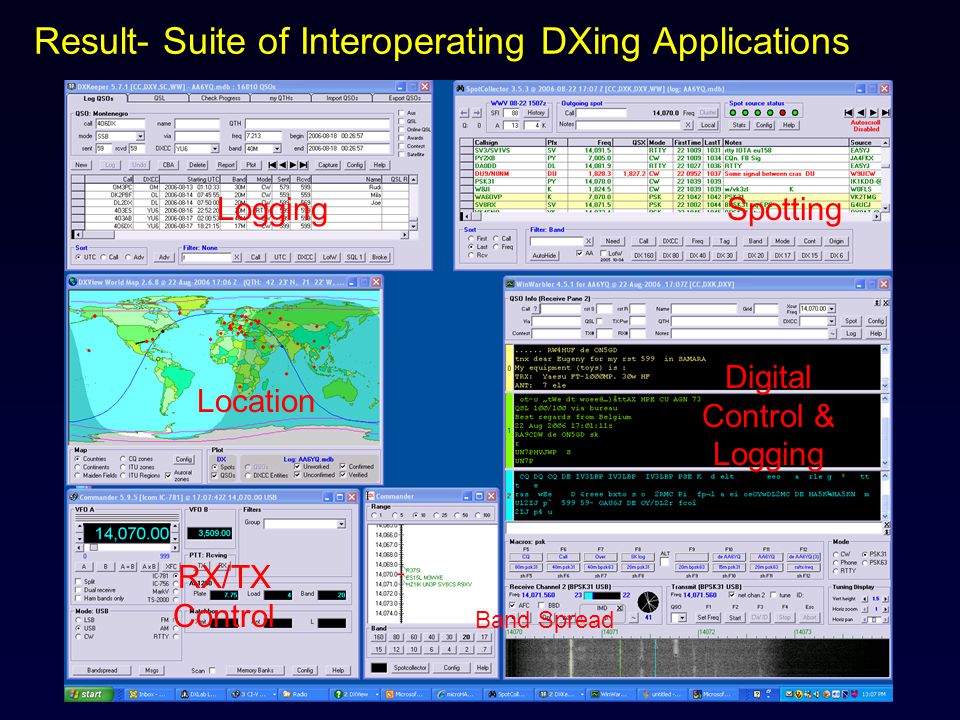Toggle Ham bands only checkbox
960x720 pixels.
pos(78,599)
